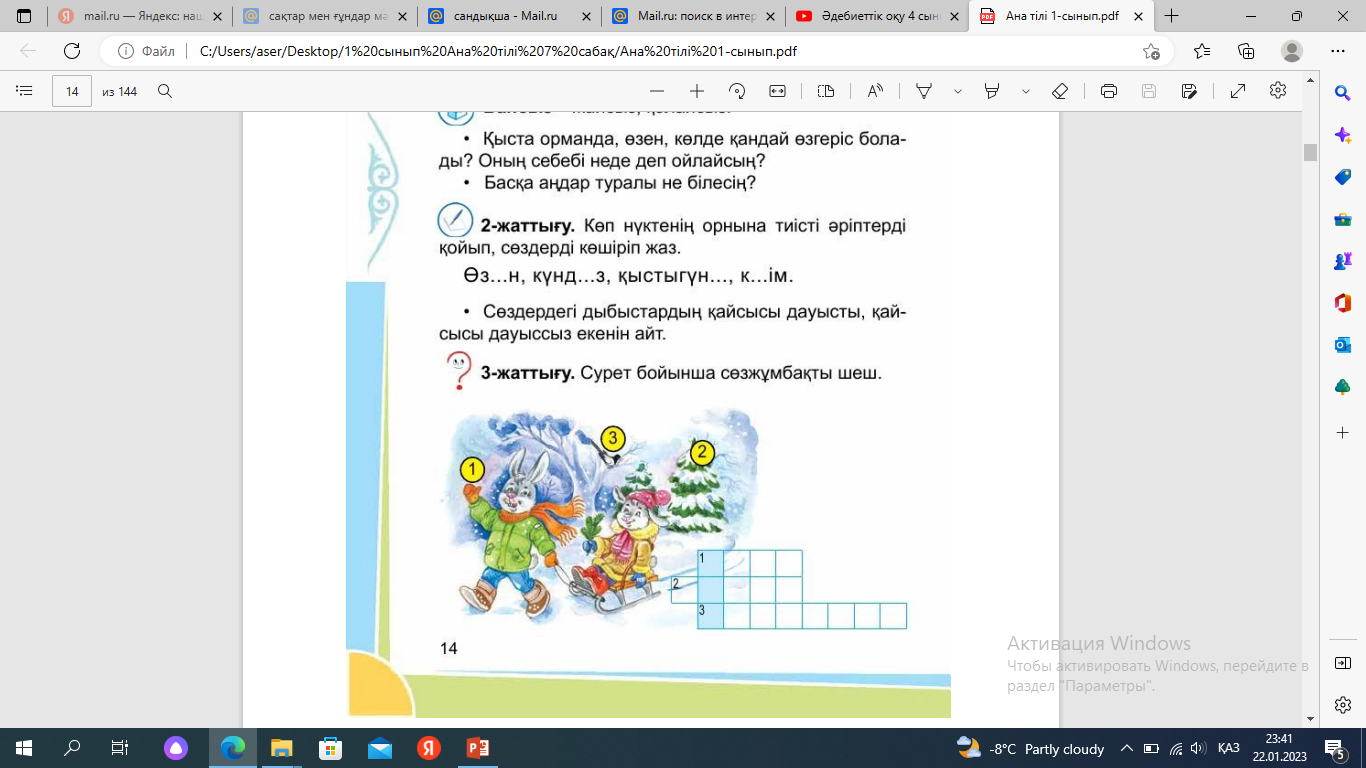The width and height of the screenshot is (1366, 768).
Task: Open the tab actions menu
Action: pos(24,16)
